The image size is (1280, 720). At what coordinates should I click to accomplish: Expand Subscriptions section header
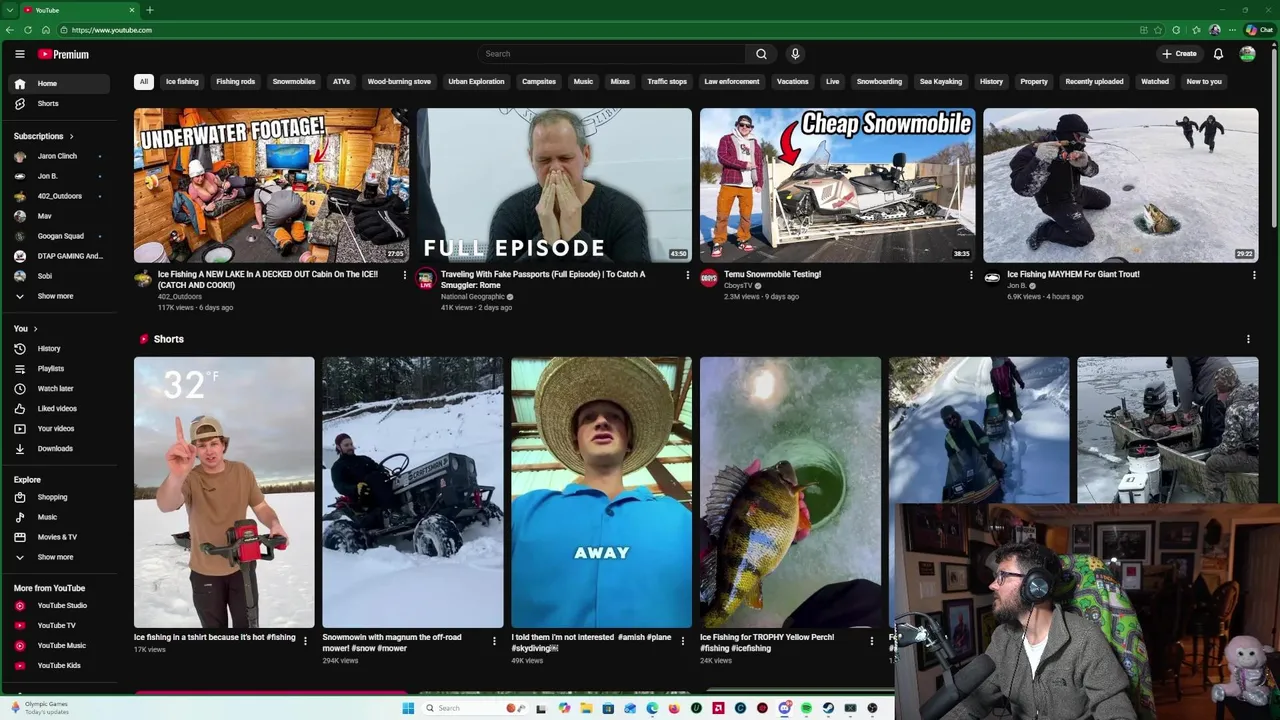(44, 136)
